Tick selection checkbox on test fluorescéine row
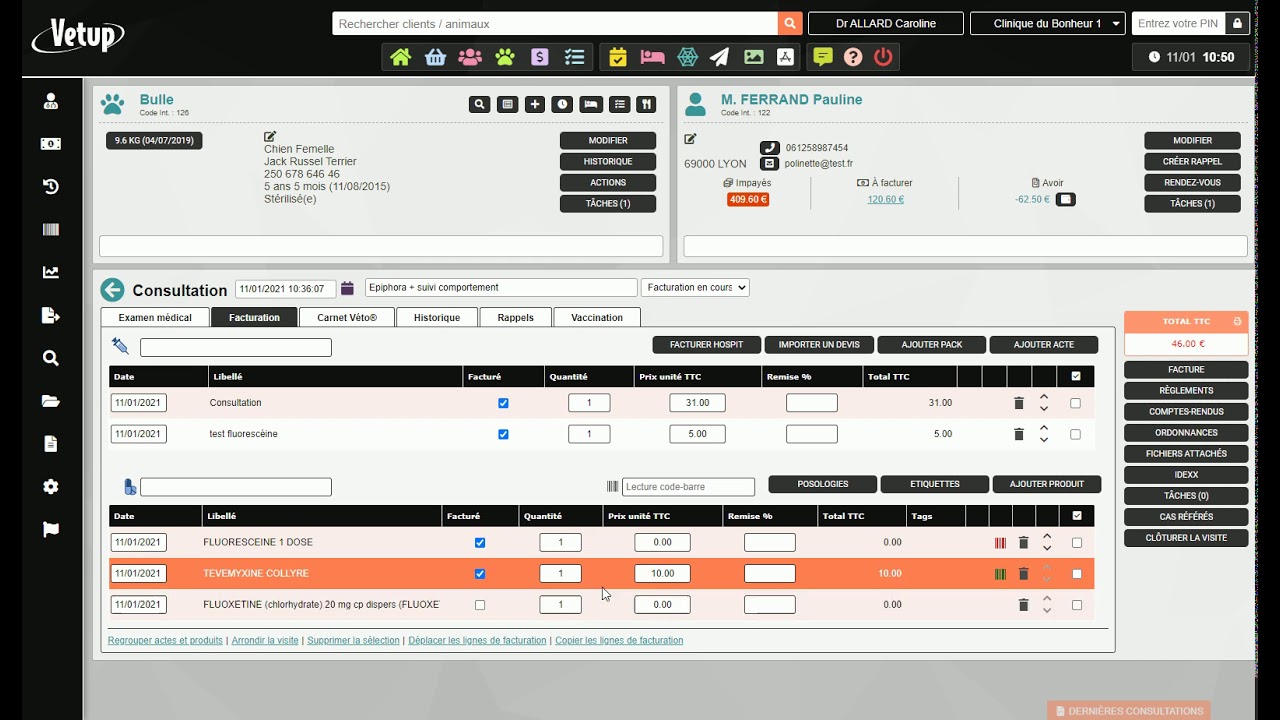Viewport: 1280px width, 720px height. tap(1076, 435)
